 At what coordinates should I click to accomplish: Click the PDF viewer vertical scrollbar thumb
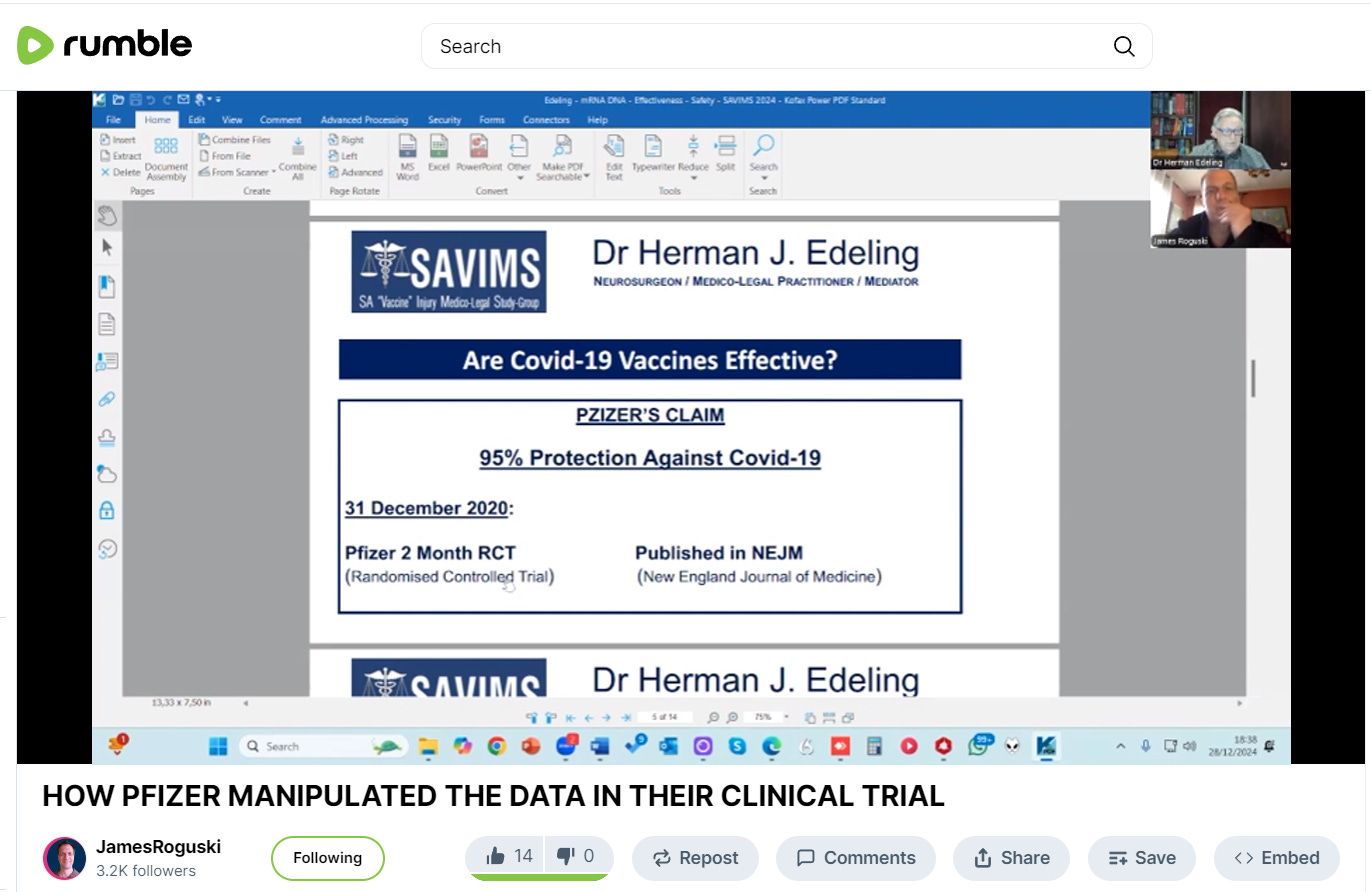click(x=1252, y=378)
